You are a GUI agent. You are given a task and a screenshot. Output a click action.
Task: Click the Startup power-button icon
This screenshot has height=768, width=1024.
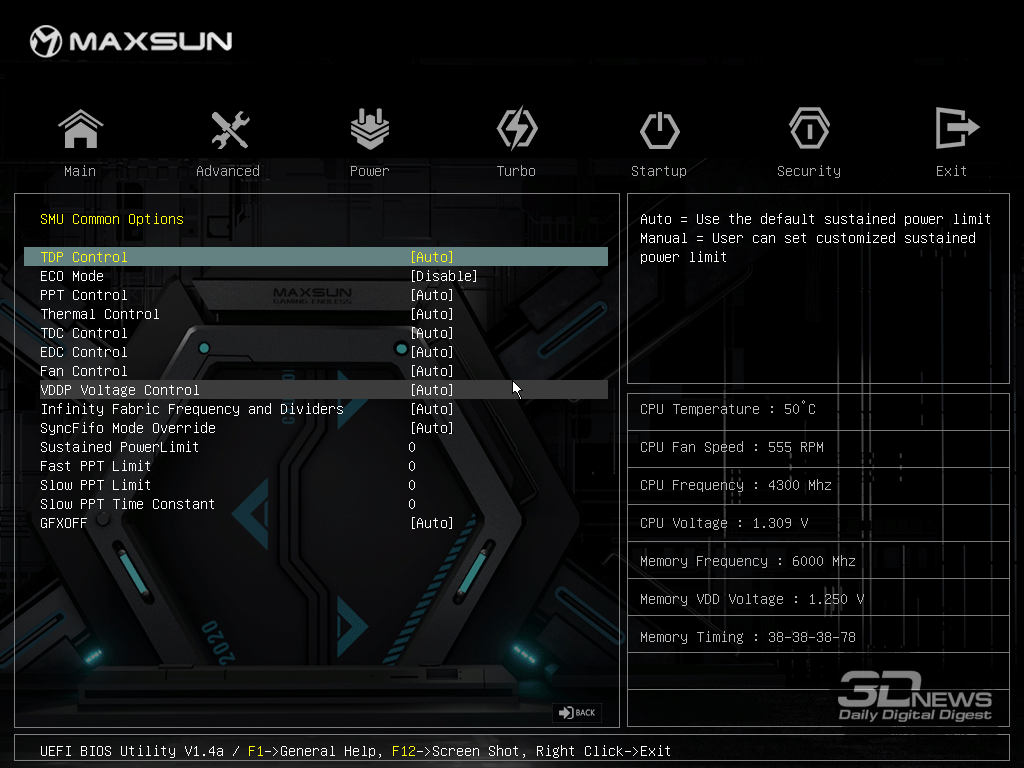coord(660,130)
